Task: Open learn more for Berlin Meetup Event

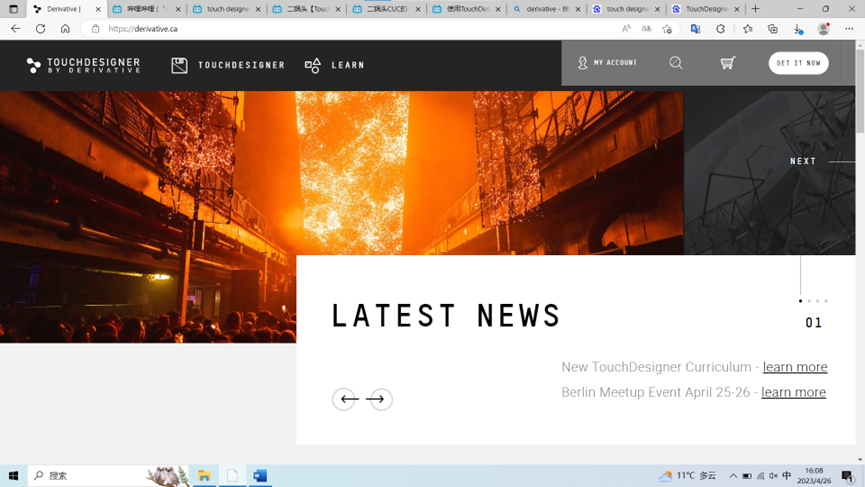Action: [793, 392]
